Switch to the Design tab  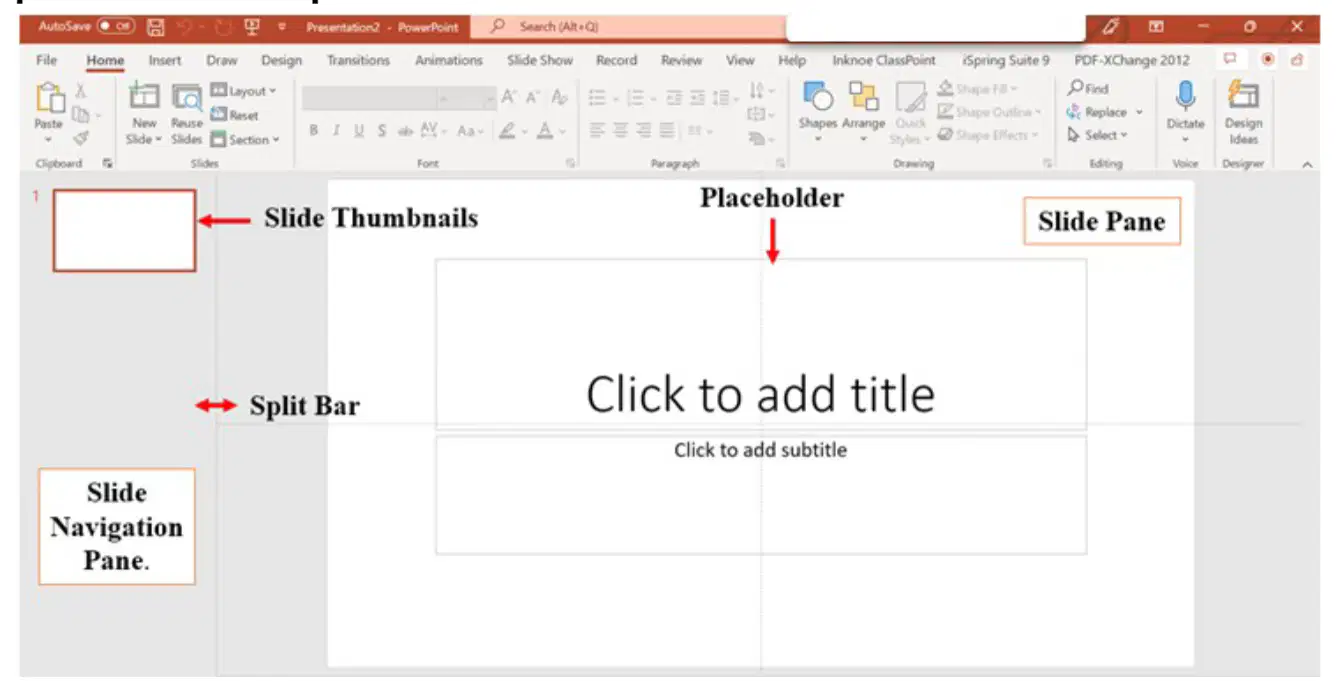[281, 60]
